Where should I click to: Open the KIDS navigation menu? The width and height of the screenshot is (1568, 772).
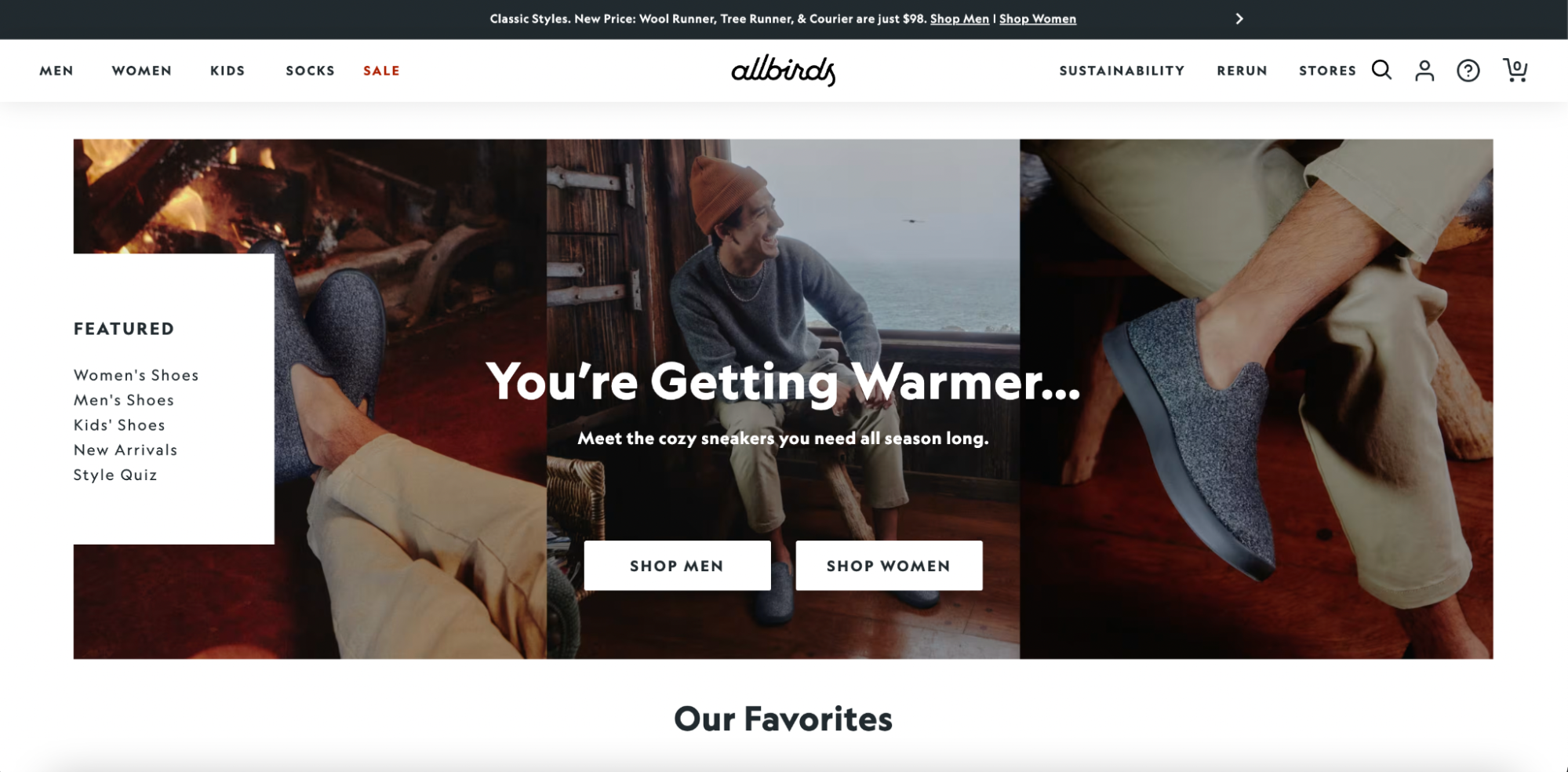tap(227, 71)
